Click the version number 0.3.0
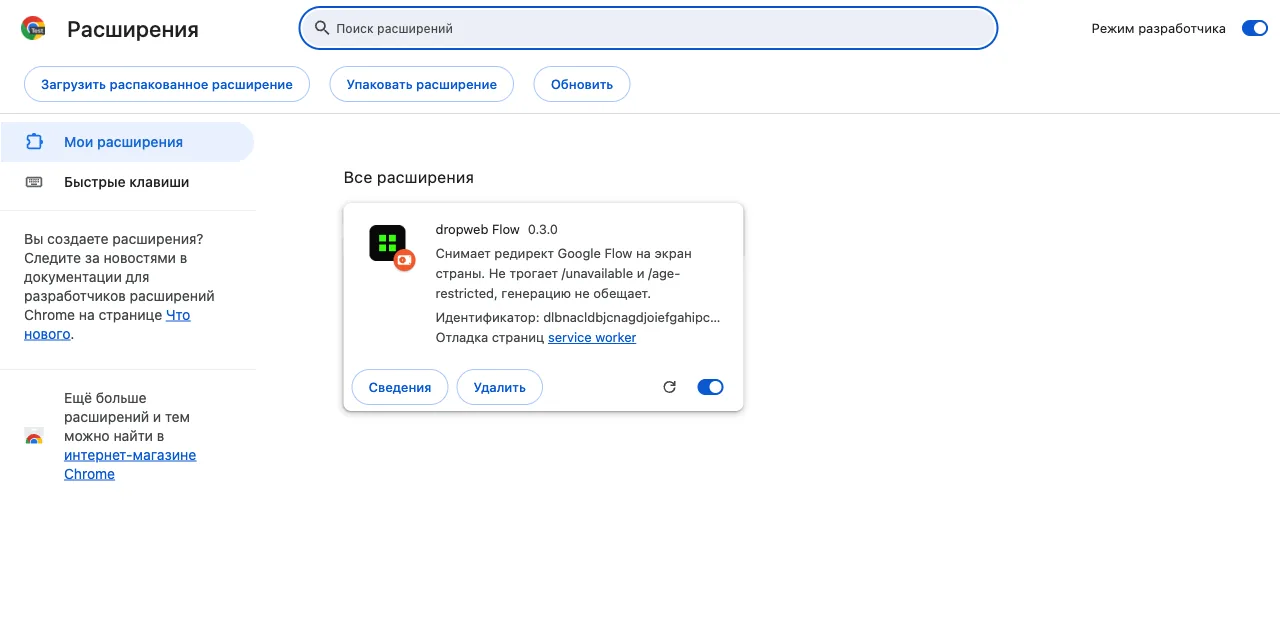Screen dimensions: 1280x640 [x=543, y=229]
